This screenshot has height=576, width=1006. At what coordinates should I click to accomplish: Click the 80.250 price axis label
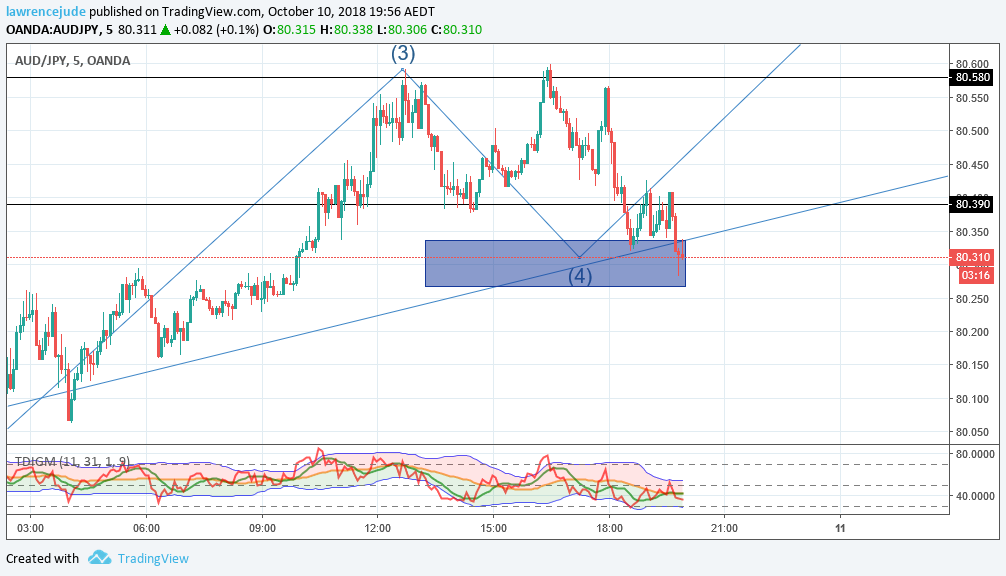tap(972, 299)
